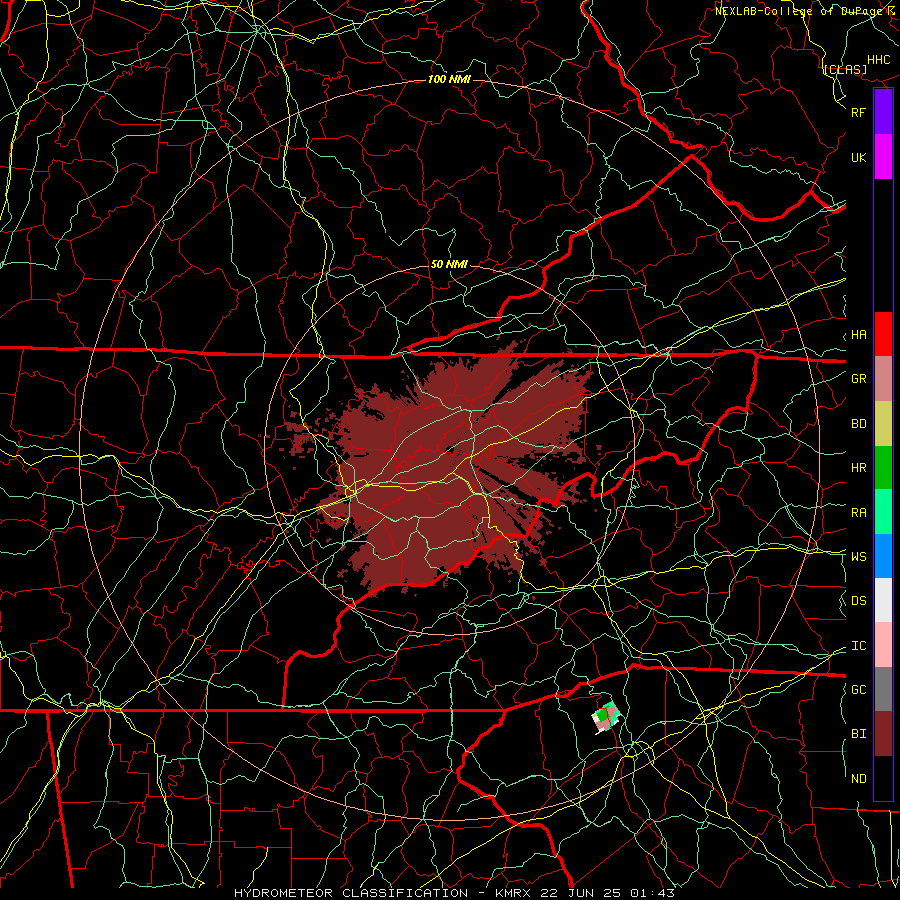Click the [CLAS] units label
This screenshot has height=900, width=900.
[845, 69]
